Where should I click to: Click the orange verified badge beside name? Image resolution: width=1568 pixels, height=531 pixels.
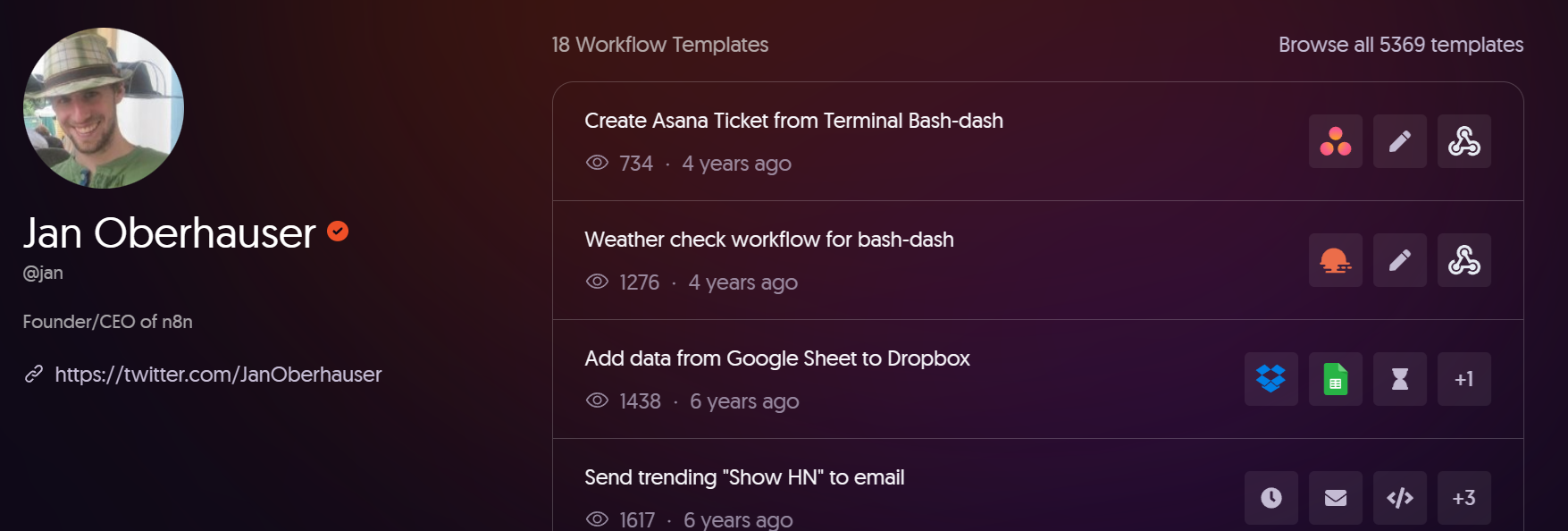coord(338,232)
